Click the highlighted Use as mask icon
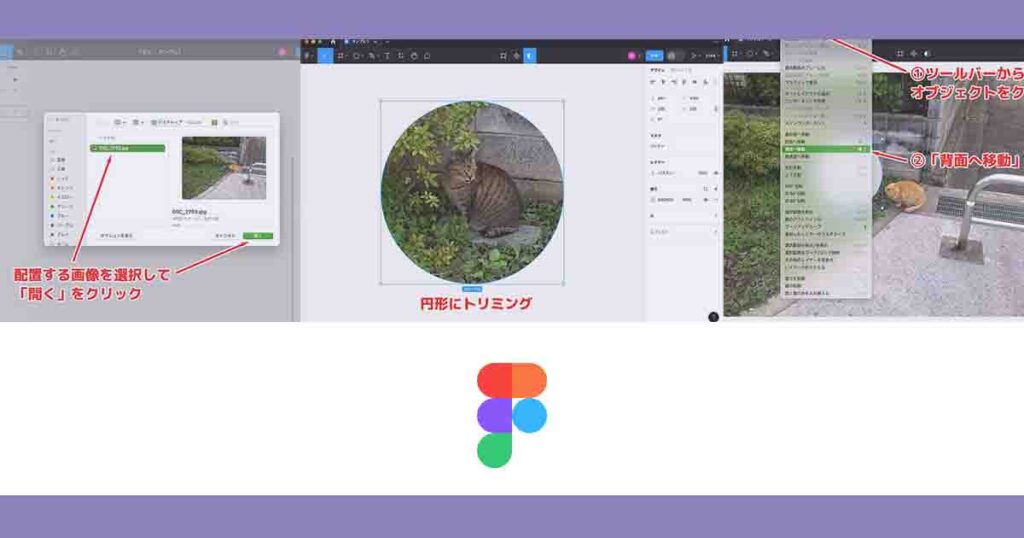Image resolution: width=1024 pixels, height=538 pixels. coord(530,56)
